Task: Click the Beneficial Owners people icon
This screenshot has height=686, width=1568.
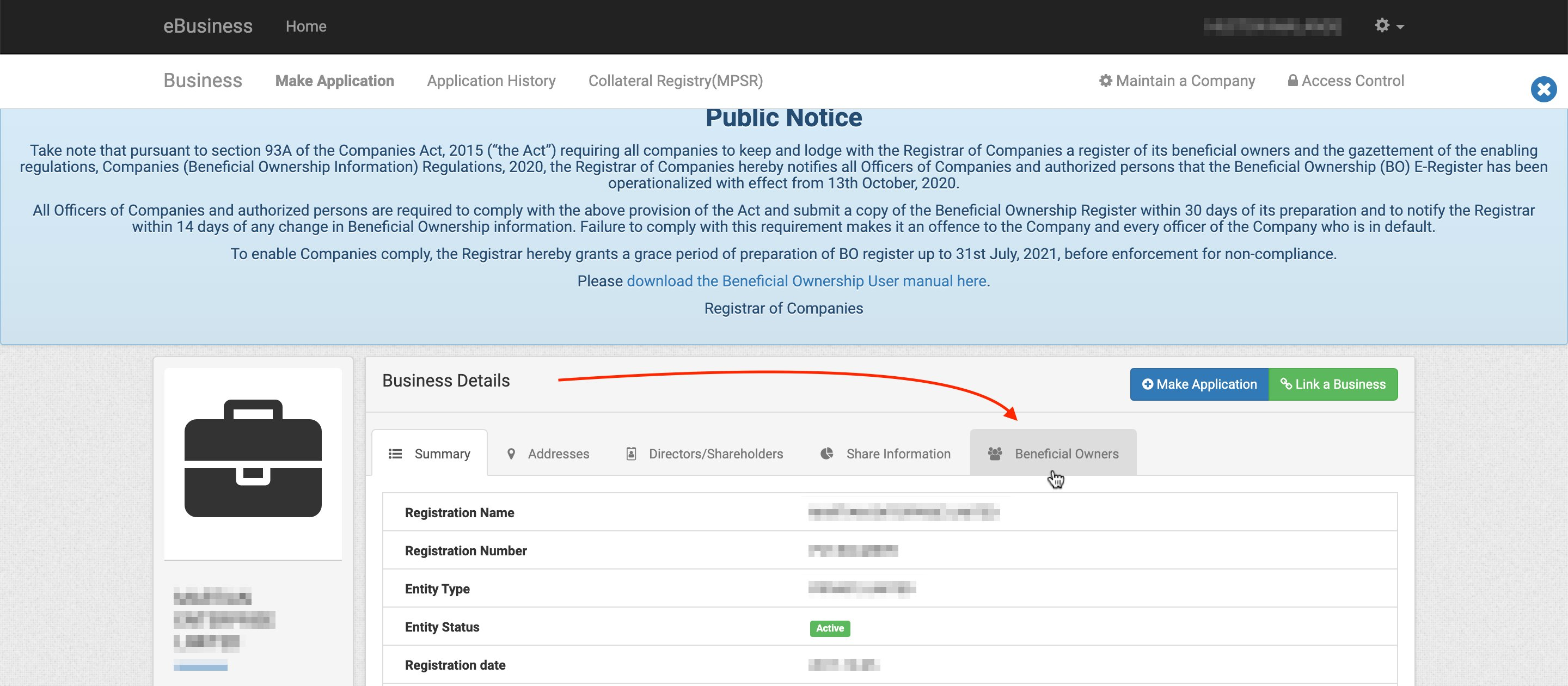Action: click(x=995, y=454)
